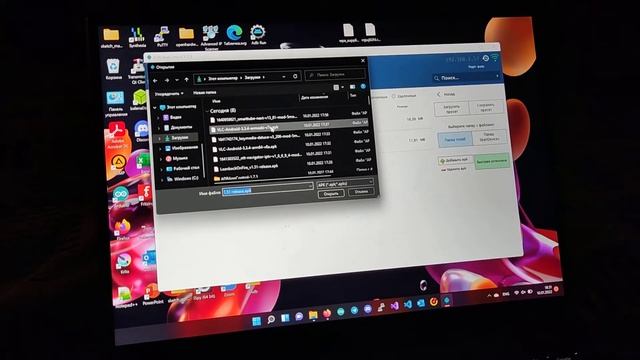640x360 pixels.
Task: Select Windows (C:) drive in tree
Action: pos(182,179)
